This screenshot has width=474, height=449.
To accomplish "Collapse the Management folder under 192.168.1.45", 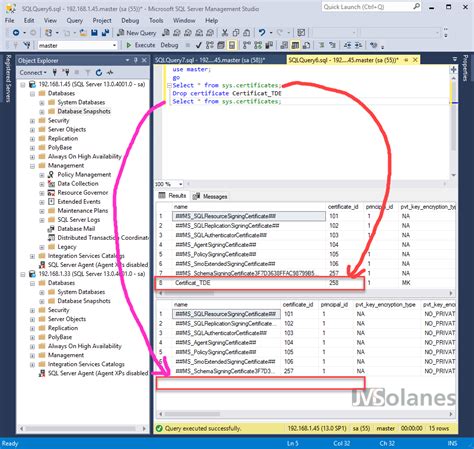I will (x=32, y=166).
